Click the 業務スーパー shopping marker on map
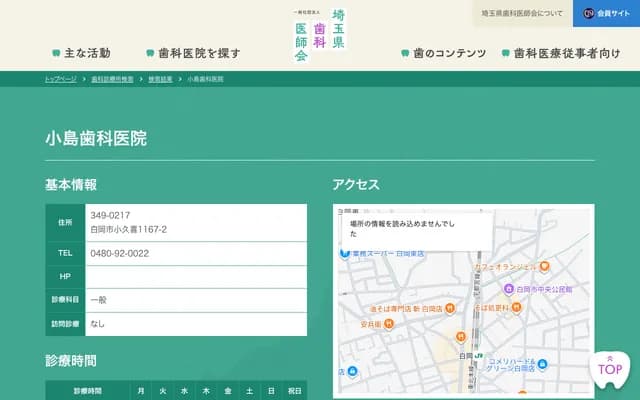Viewport: 640px width, 400px height. tap(345, 254)
